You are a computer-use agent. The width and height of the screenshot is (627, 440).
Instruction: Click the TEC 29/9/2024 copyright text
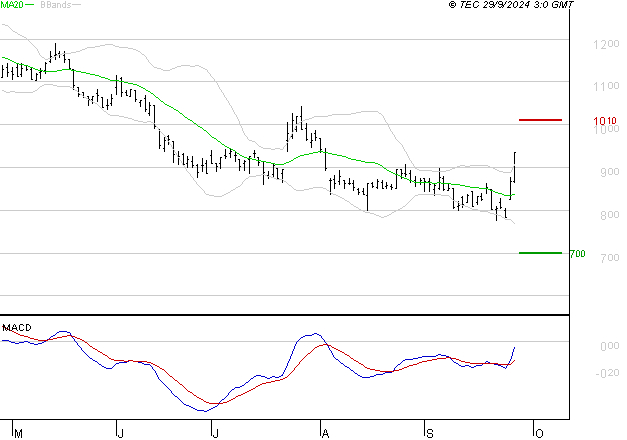511,4
